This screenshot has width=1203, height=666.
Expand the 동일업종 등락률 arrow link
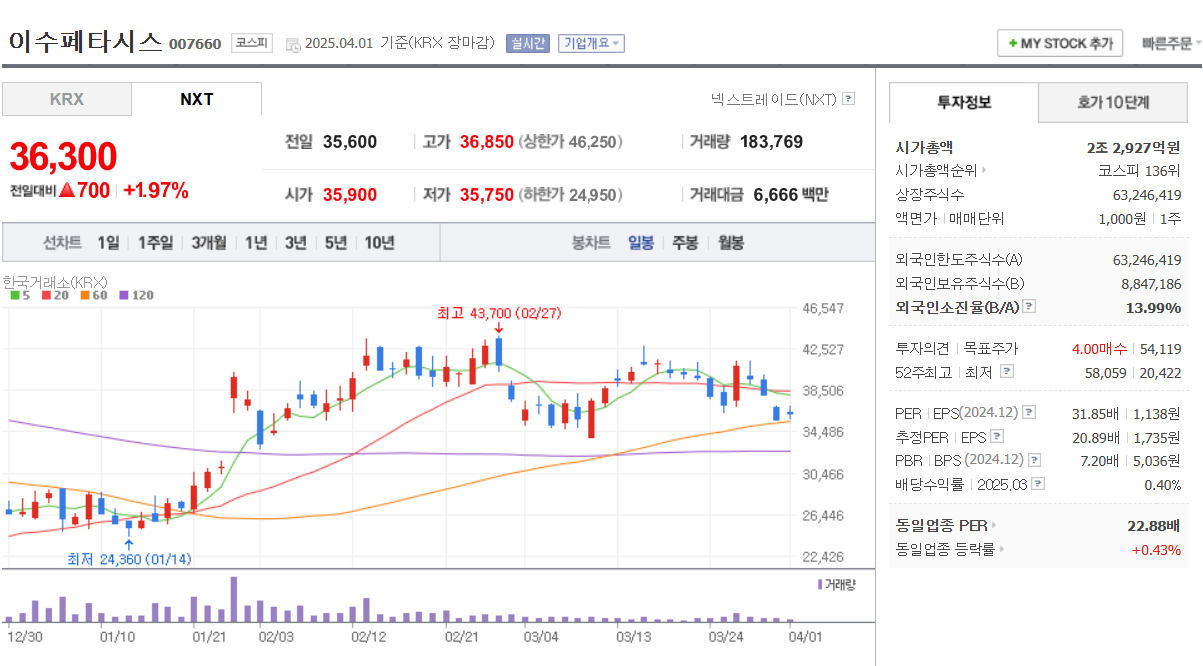pos(1002,549)
